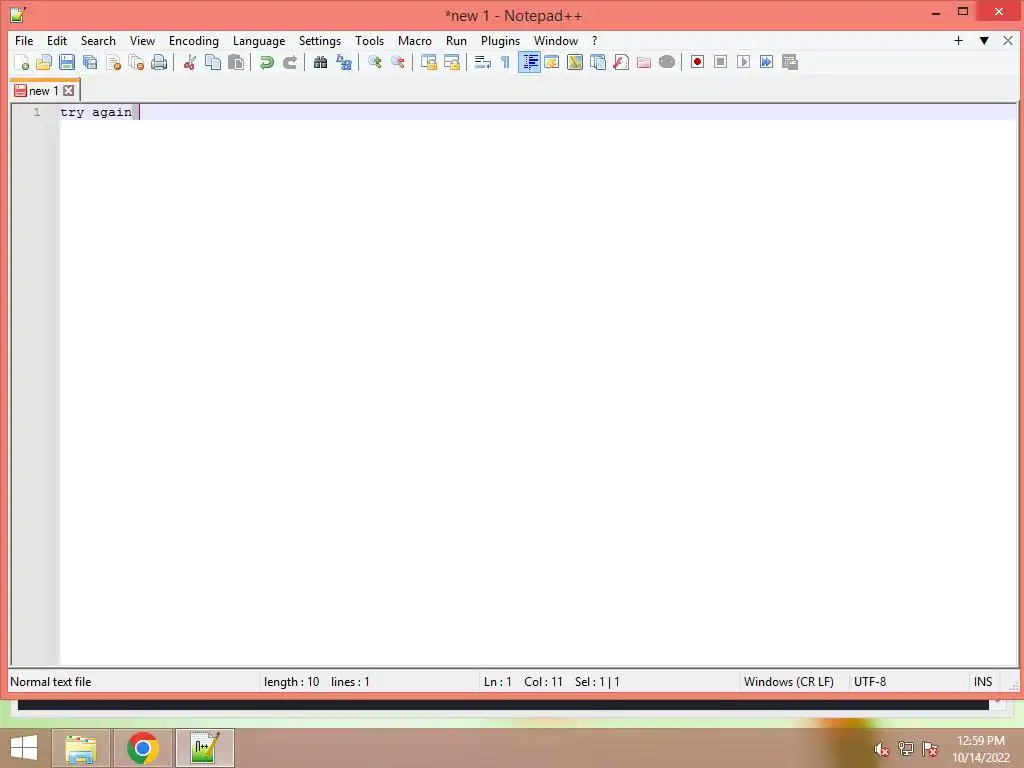Click Synchronize Vertical Scrolling icon
Image resolution: width=1024 pixels, height=768 pixels.
coord(428,62)
